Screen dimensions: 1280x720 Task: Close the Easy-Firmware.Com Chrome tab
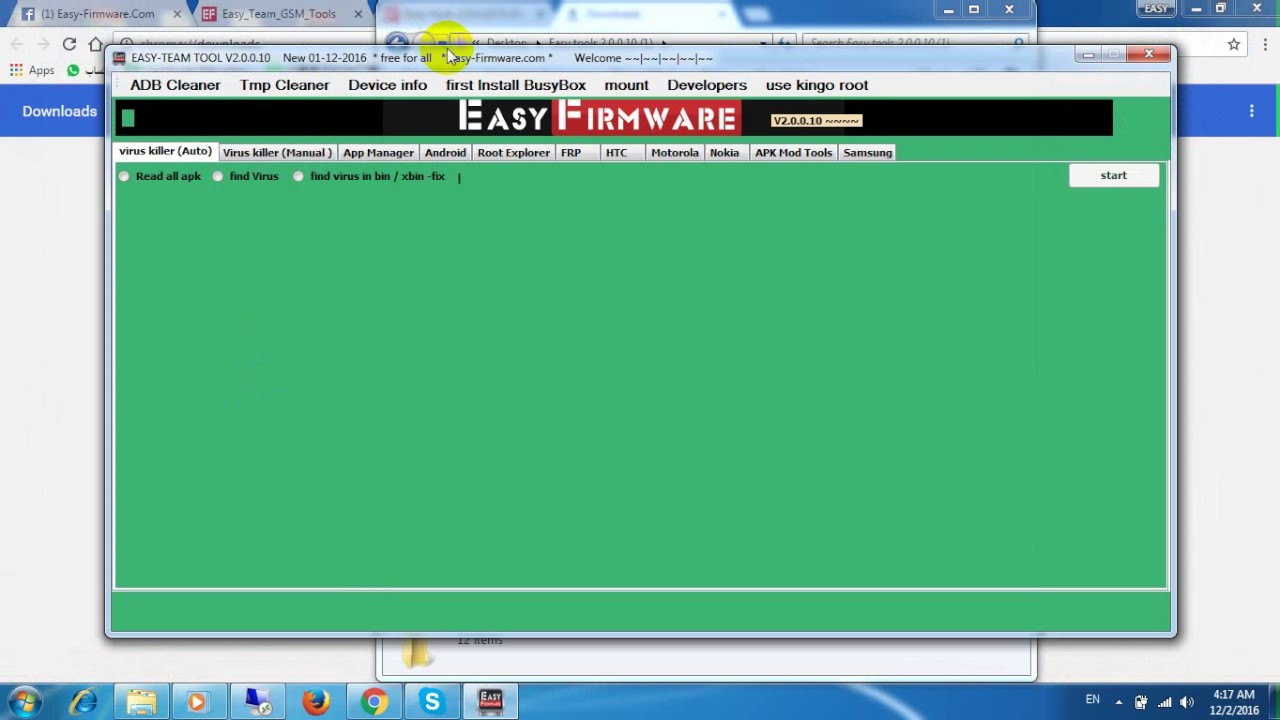tap(177, 14)
